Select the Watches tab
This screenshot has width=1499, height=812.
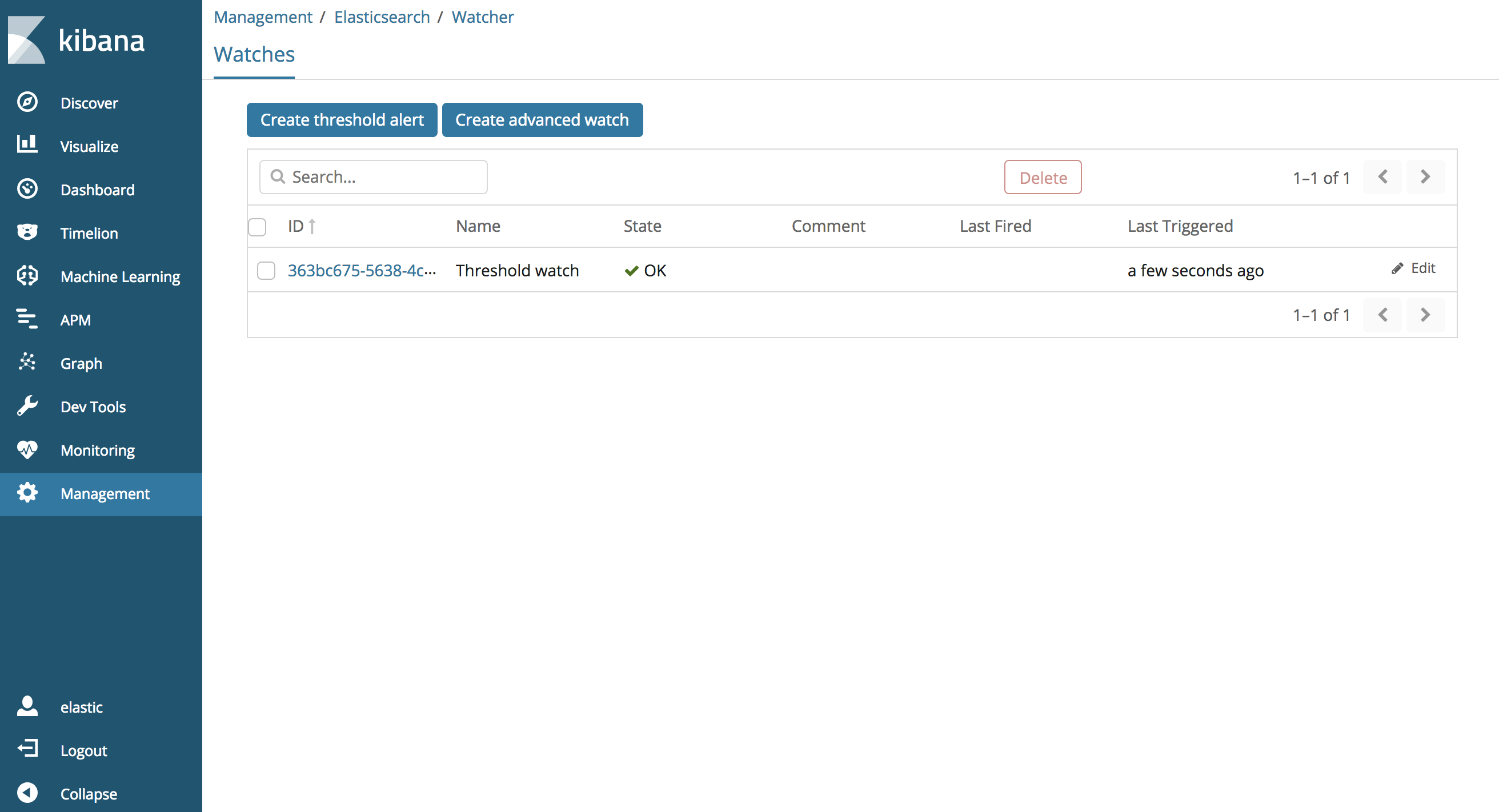[254, 55]
